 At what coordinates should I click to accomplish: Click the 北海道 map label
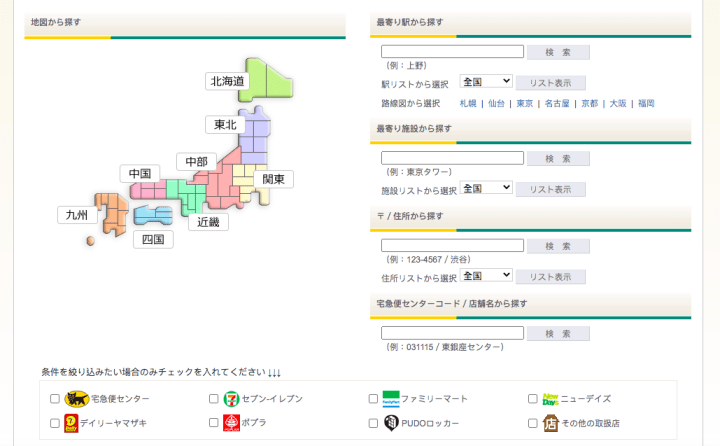pyautogui.click(x=227, y=81)
